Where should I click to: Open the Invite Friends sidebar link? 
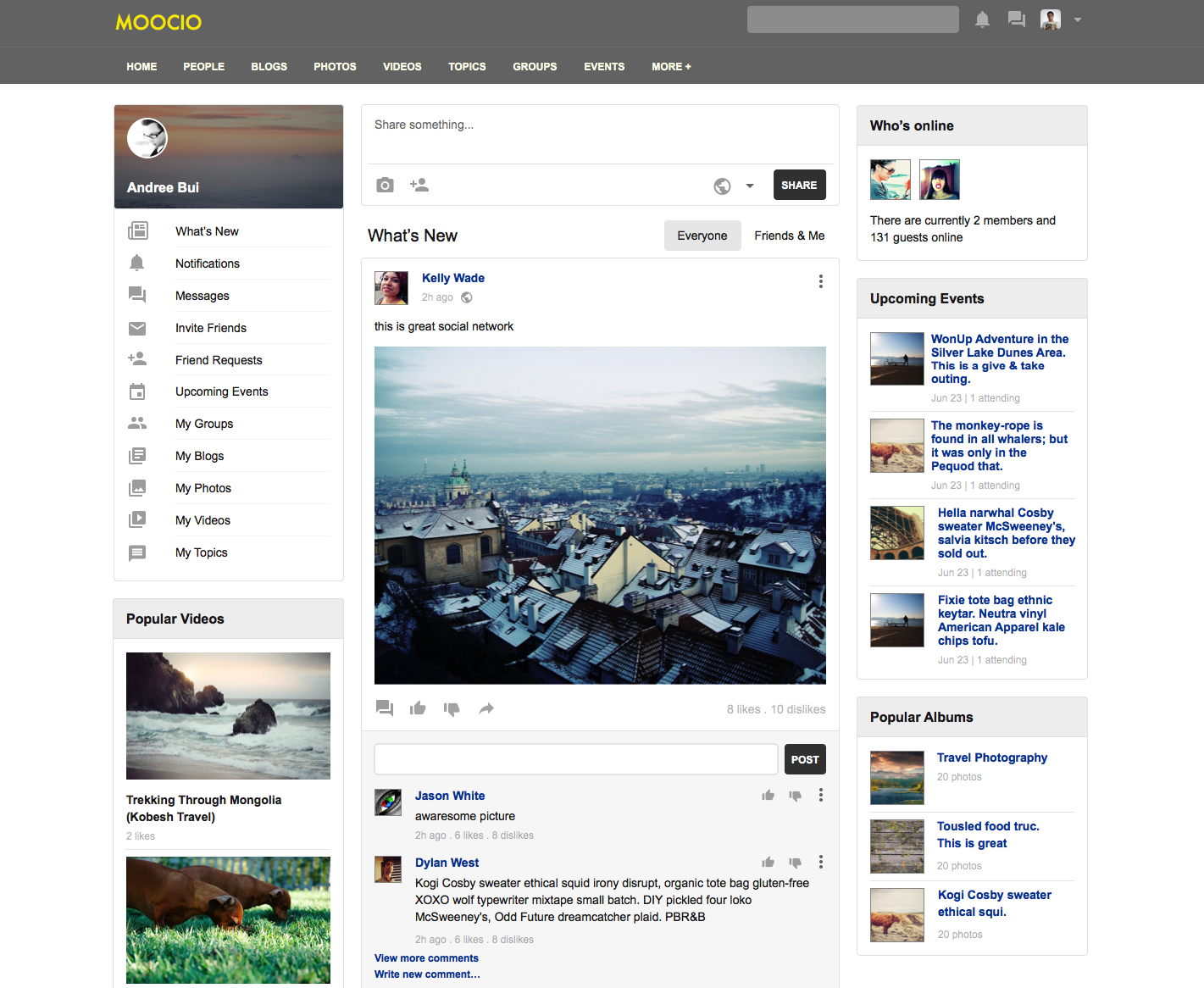[211, 328]
